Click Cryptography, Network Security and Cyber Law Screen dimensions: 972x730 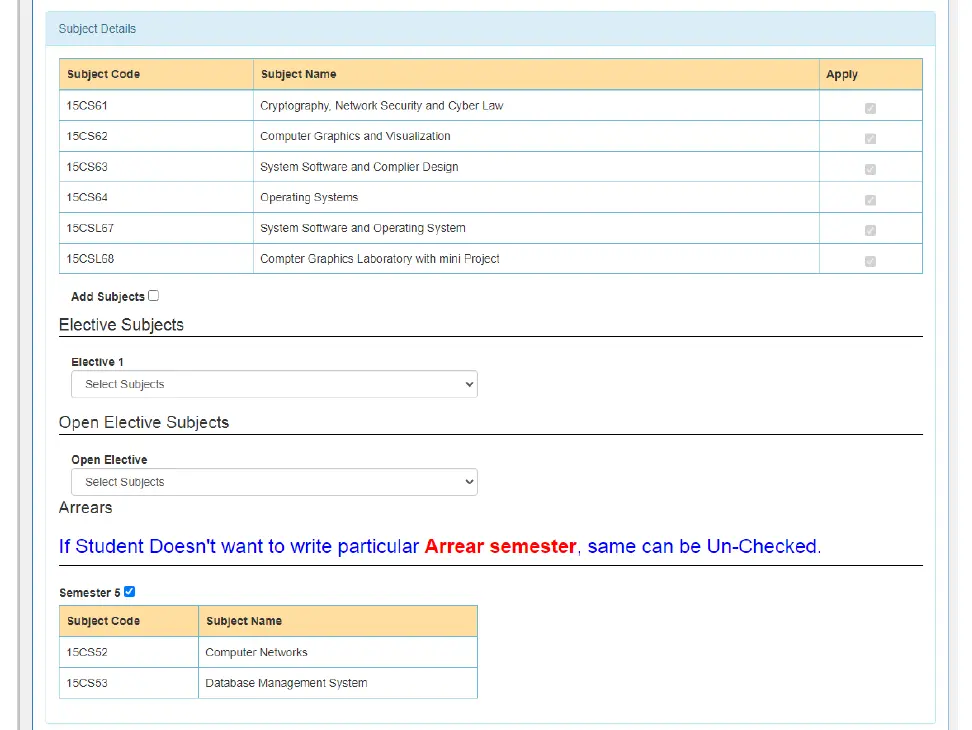(x=381, y=106)
